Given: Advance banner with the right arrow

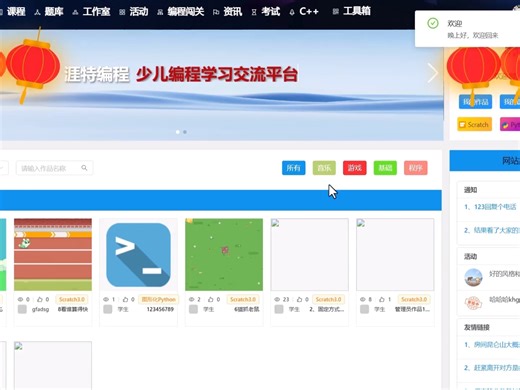Looking at the screenshot, I should click(433, 73).
